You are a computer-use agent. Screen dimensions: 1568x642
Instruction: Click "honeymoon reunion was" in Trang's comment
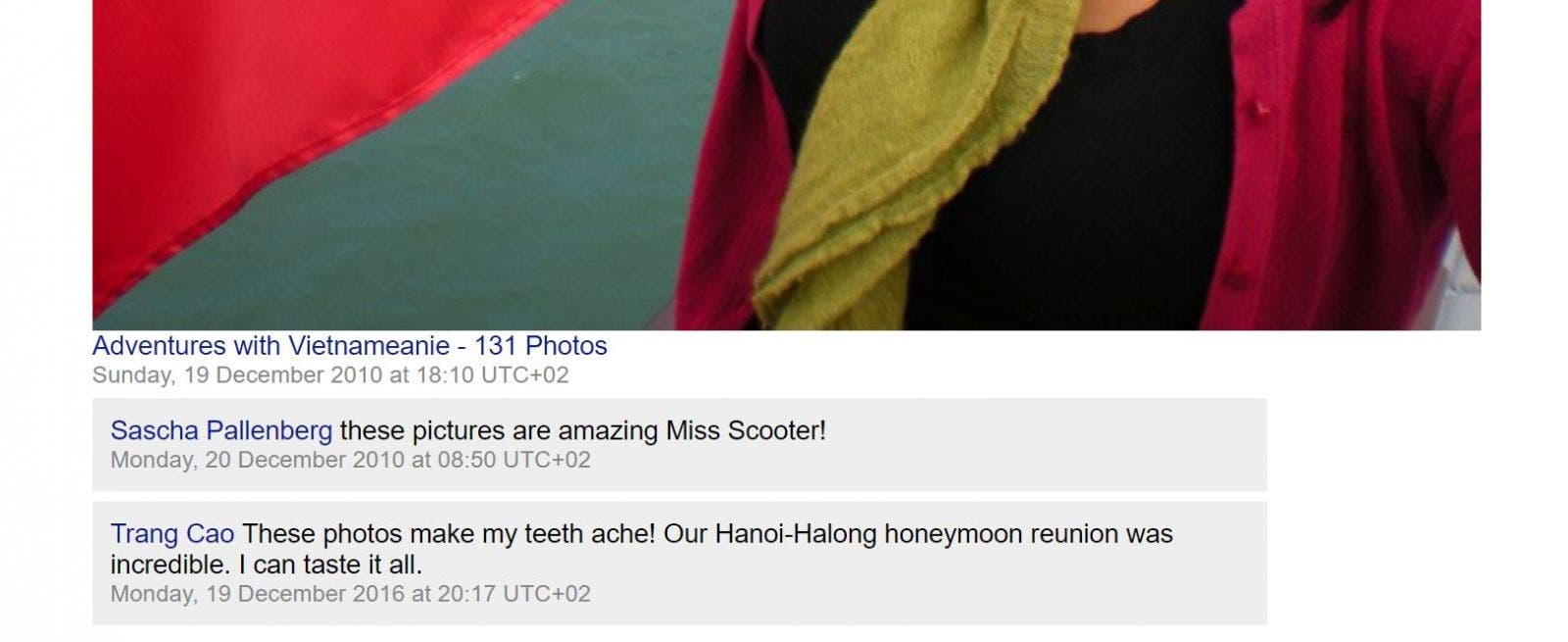tap(1029, 534)
